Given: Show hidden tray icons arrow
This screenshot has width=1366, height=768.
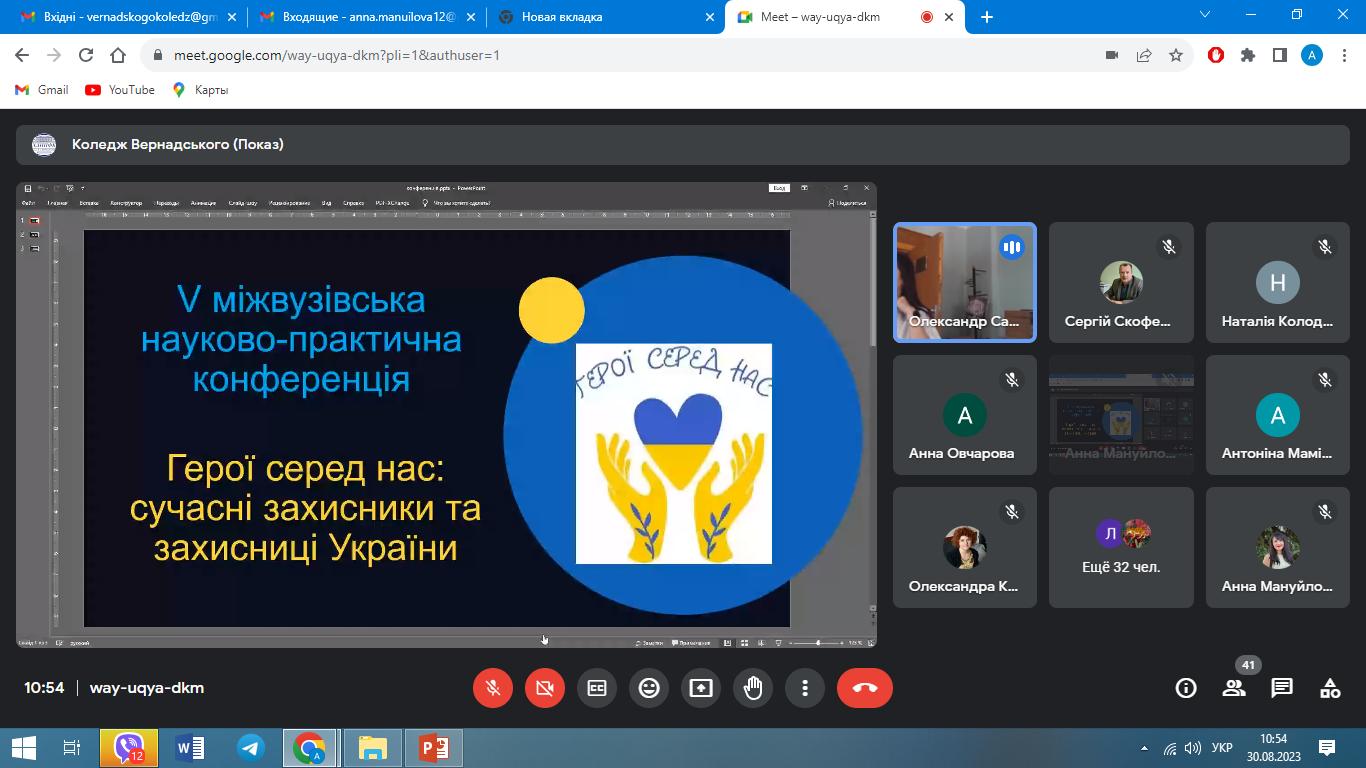Looking at the screenshot, I should (1145, 748).
